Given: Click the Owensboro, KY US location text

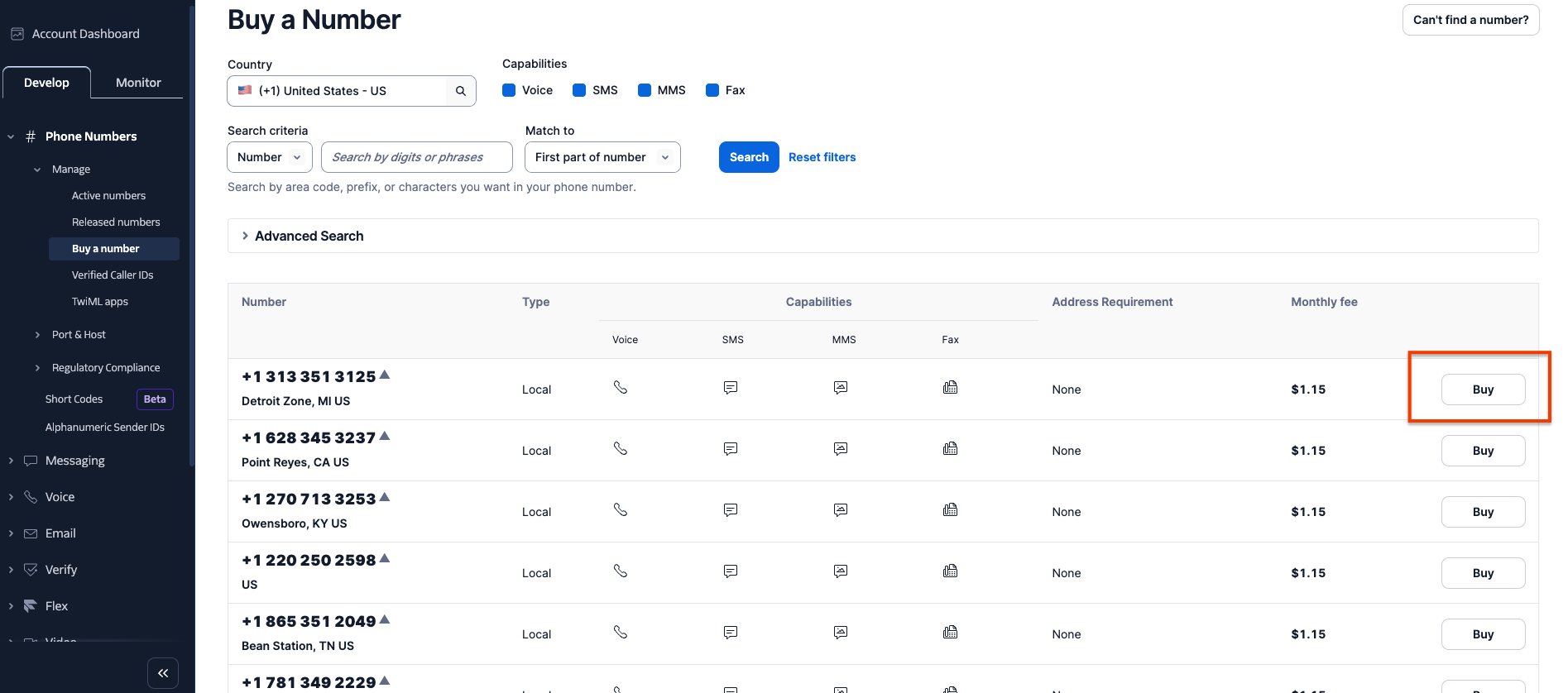Looking at the screenshot, I should click(x=295, y=523).
